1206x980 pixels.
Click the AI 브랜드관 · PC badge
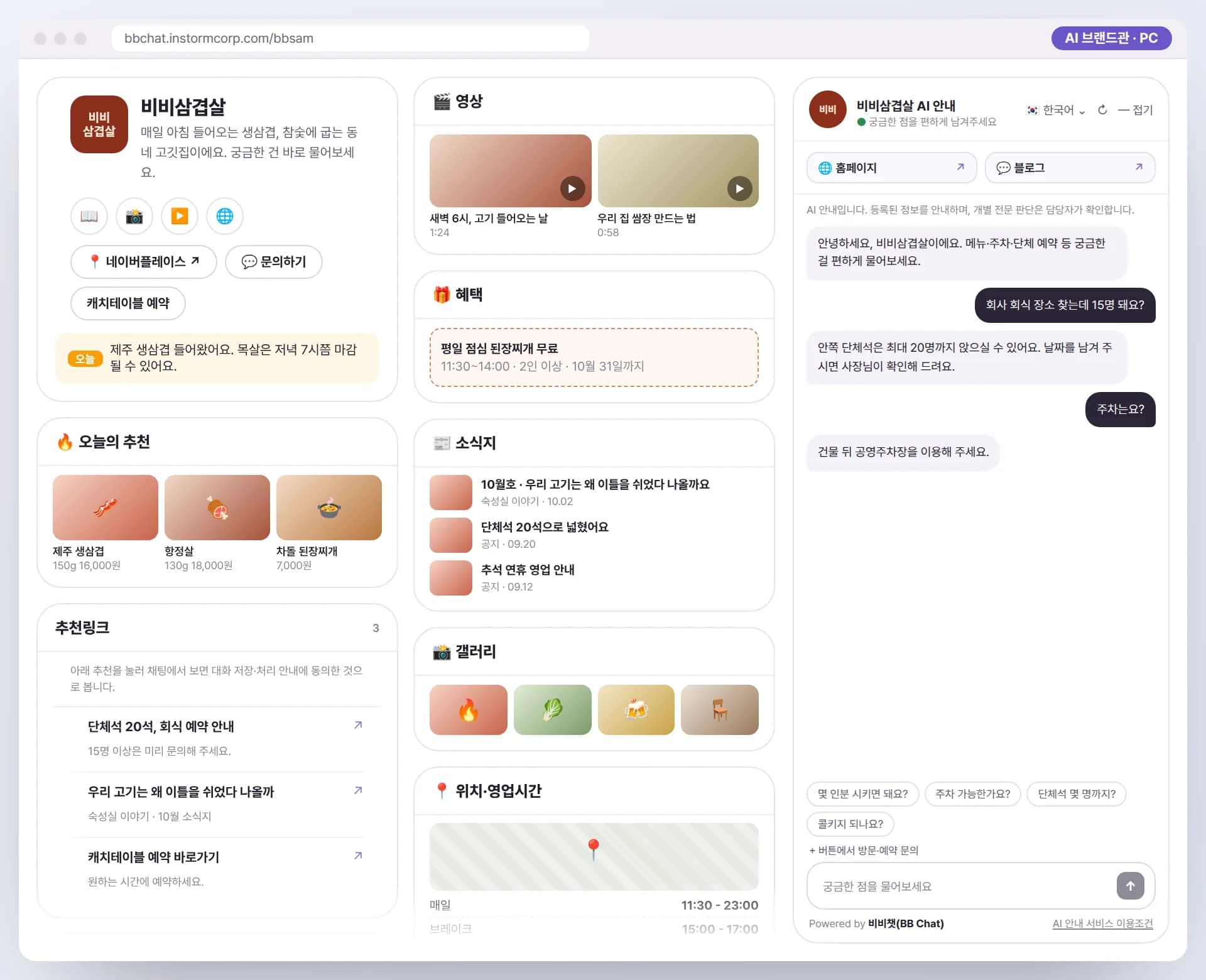1111,38
